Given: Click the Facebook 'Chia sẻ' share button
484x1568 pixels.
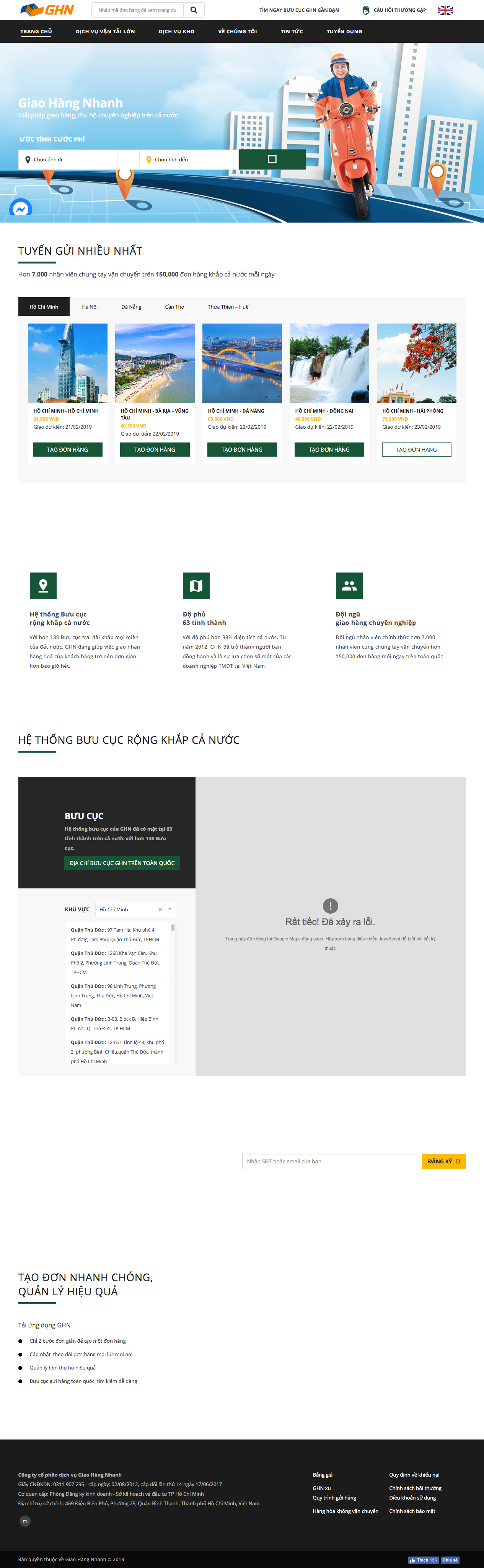Looking at the screenshot, I should (450, 1560).
